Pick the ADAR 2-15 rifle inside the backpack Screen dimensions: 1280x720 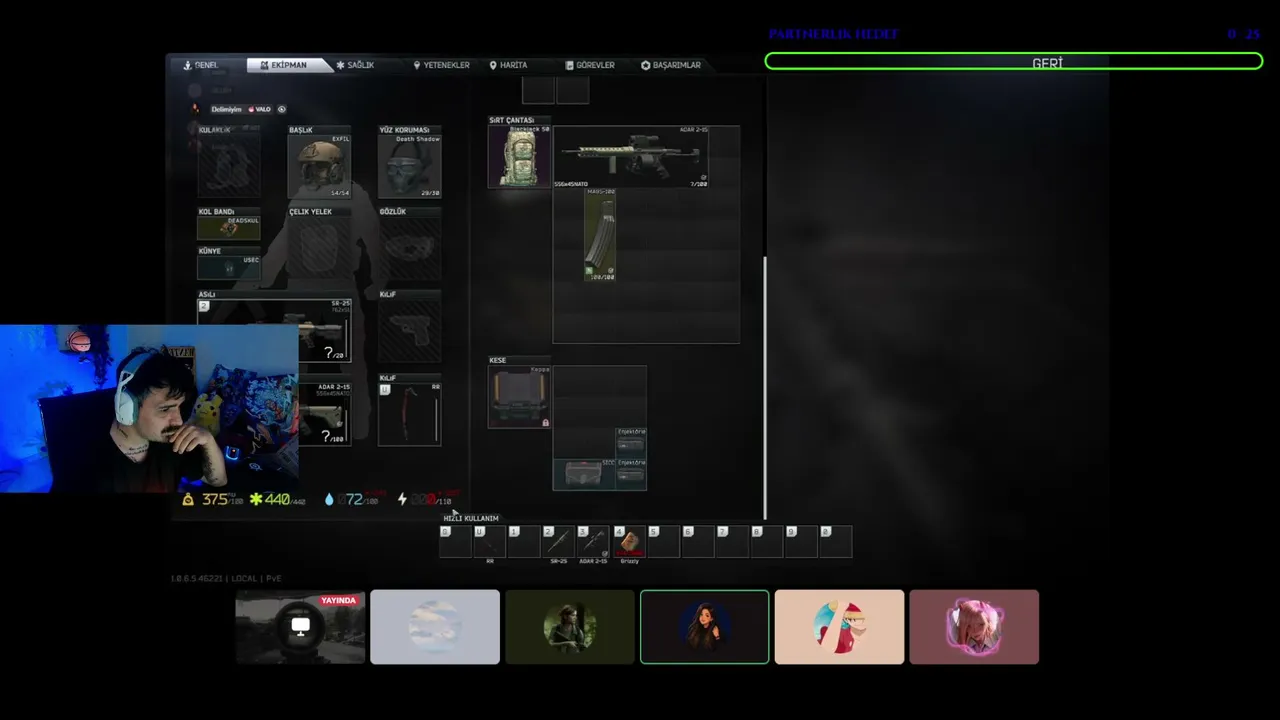(x=631, y=156)
